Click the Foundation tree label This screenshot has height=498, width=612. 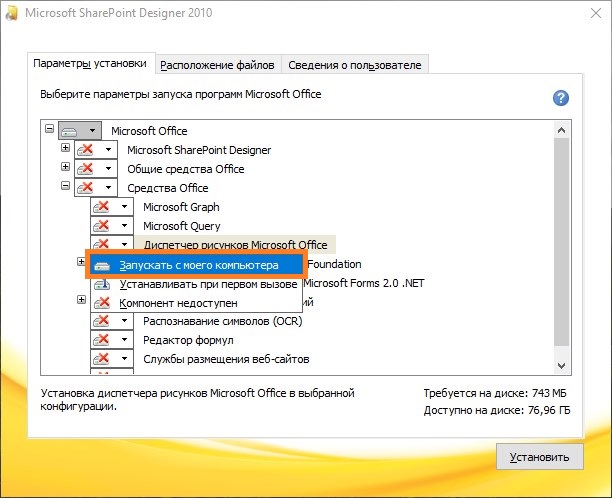pyautogui.click(x=334, y=264)
